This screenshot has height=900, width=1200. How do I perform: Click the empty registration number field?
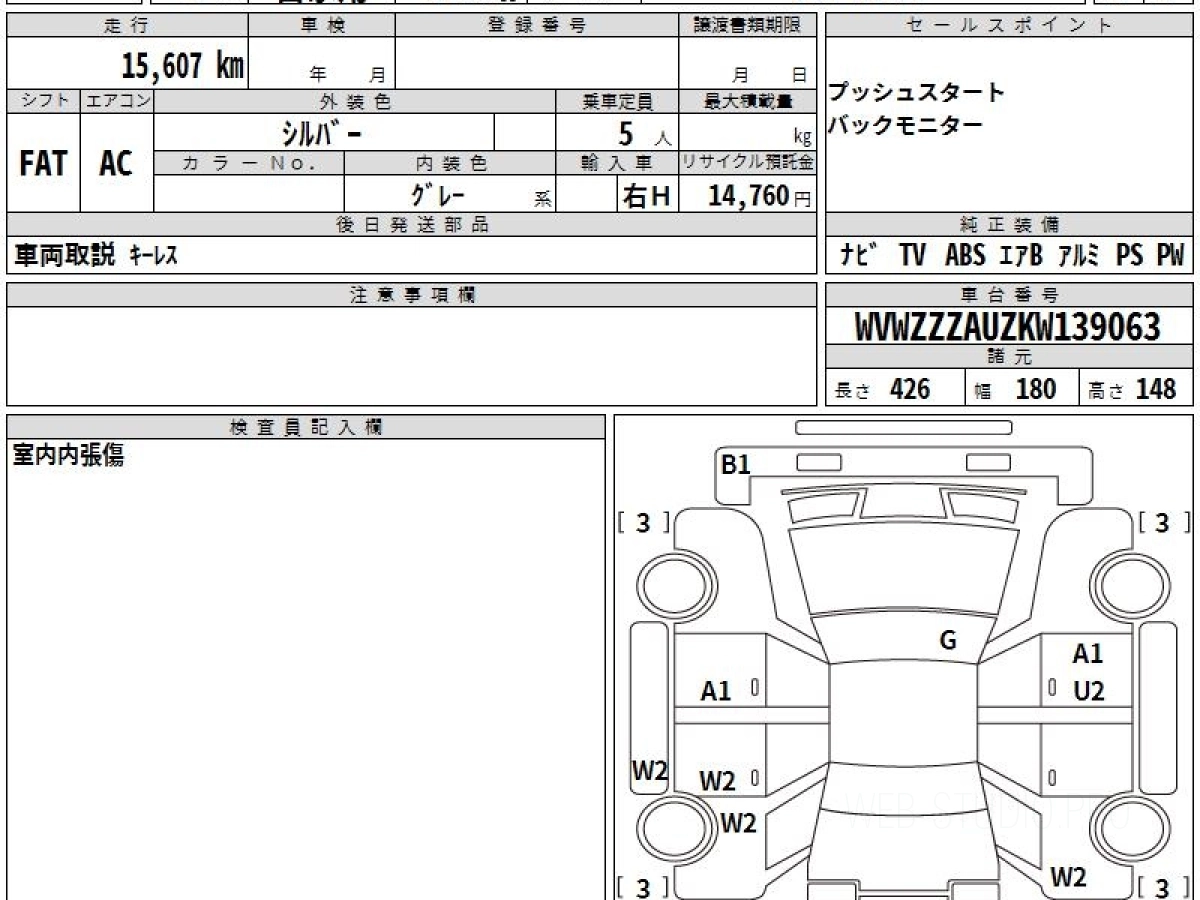click(537, 64)
